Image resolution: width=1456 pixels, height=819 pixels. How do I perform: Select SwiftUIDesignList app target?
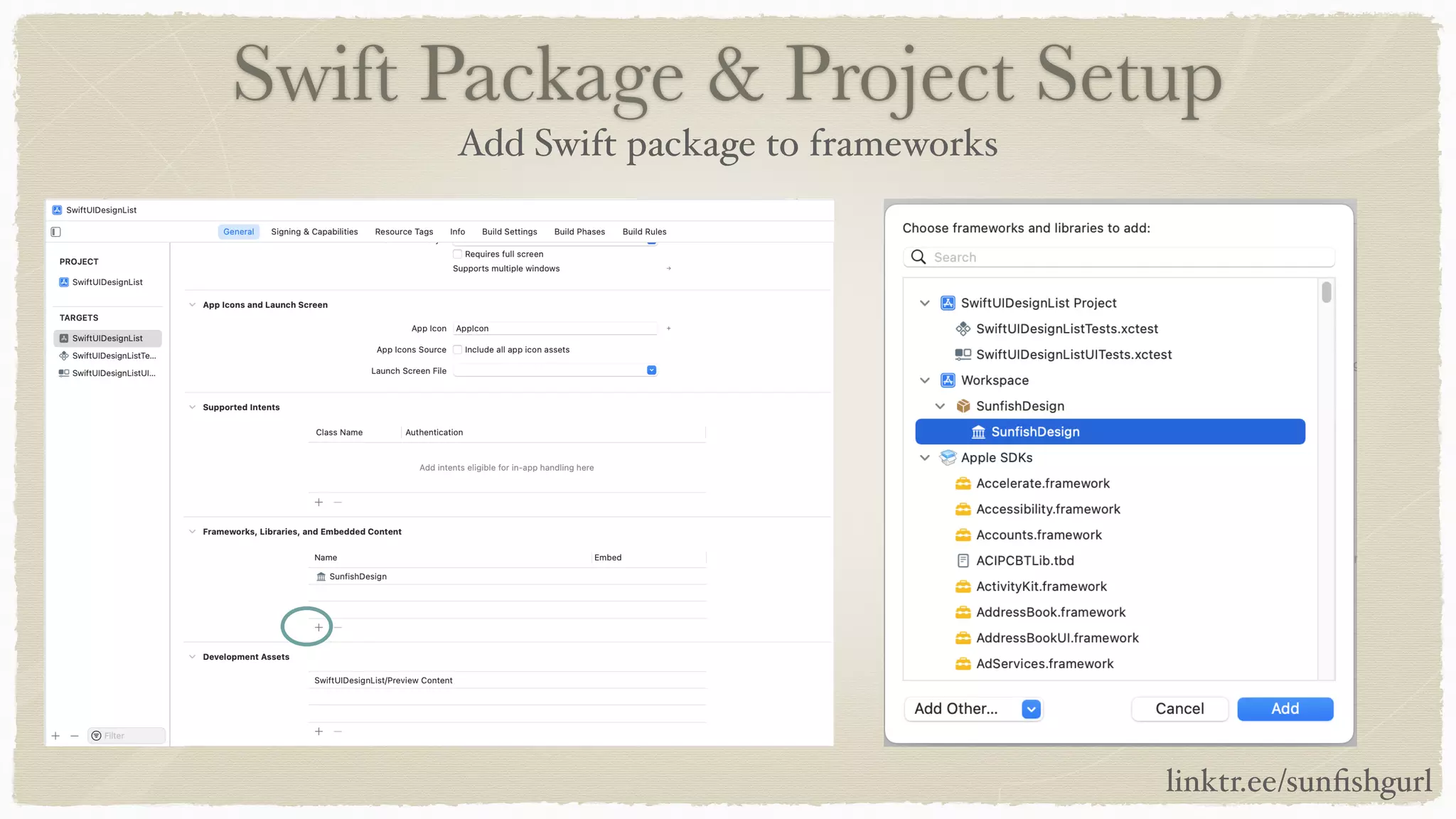tap(107, 338)
